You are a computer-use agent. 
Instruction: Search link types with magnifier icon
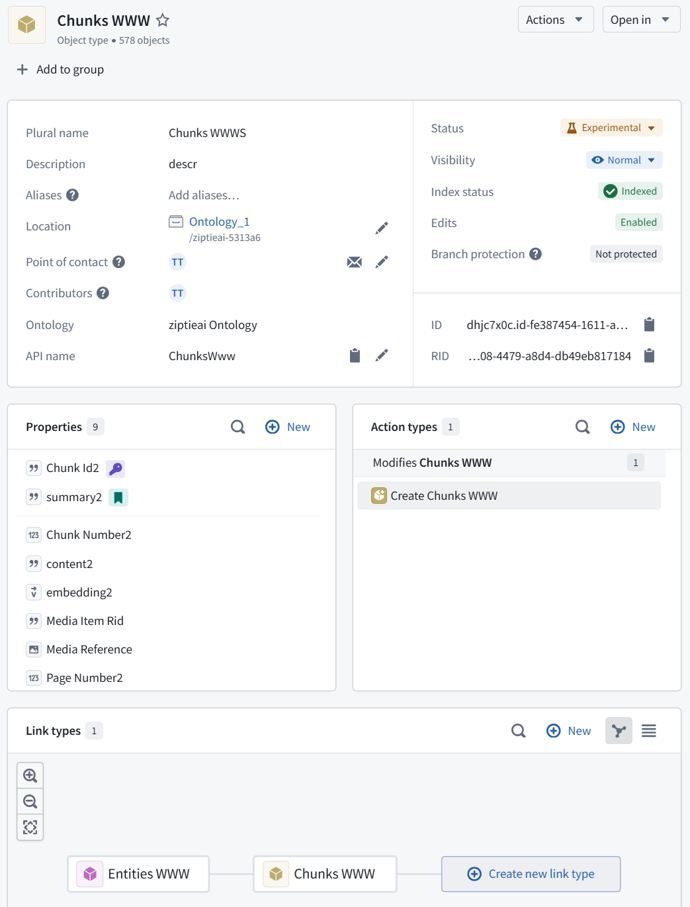(x=518, y=731)
